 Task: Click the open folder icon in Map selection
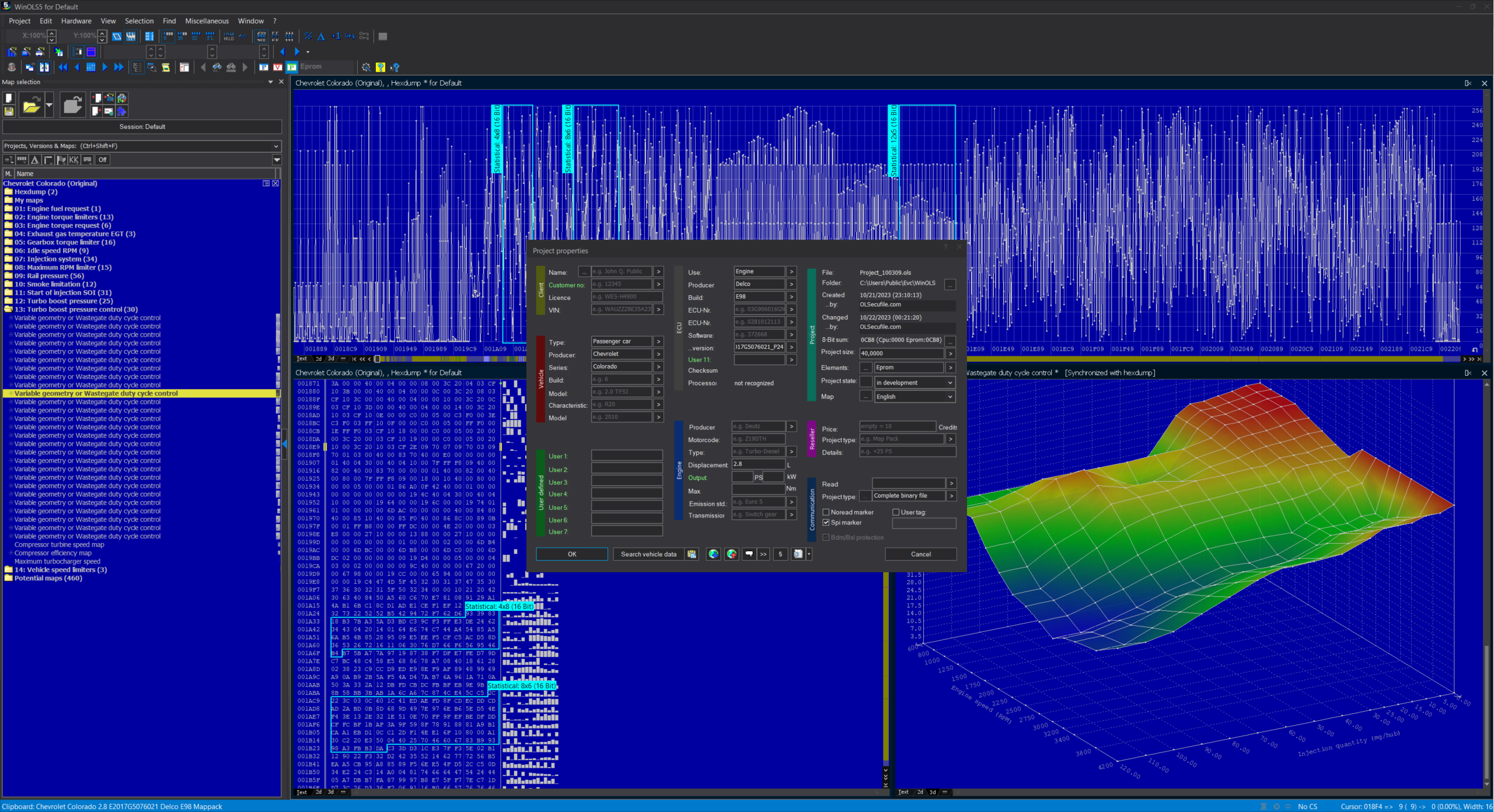click(32, 106)
